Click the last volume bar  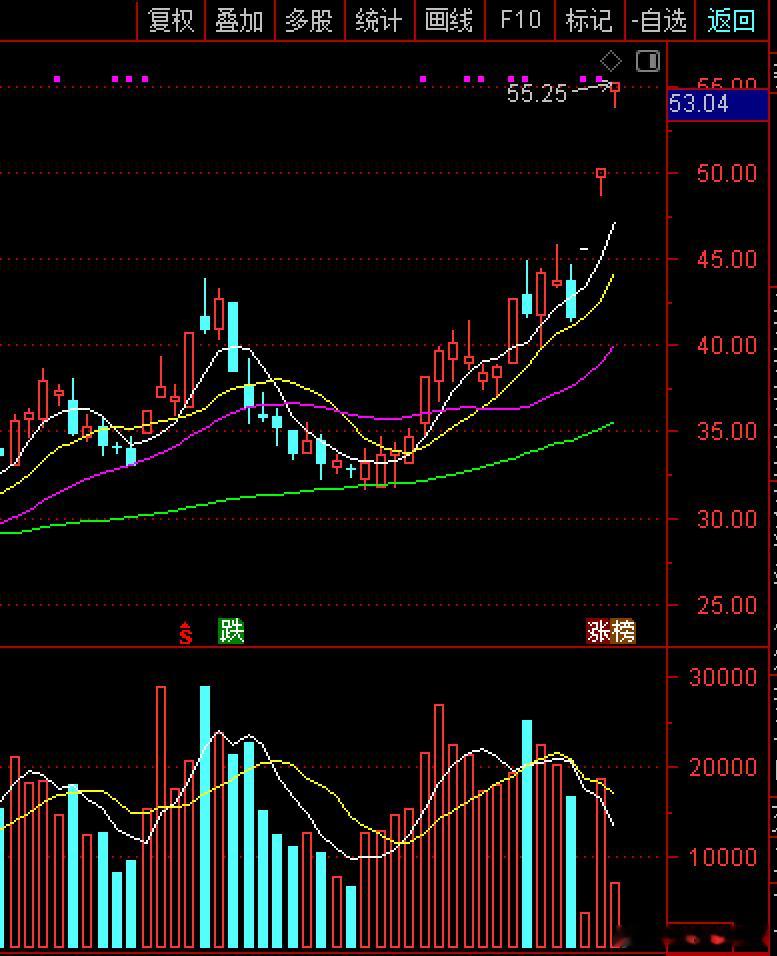tap(615, 915)
